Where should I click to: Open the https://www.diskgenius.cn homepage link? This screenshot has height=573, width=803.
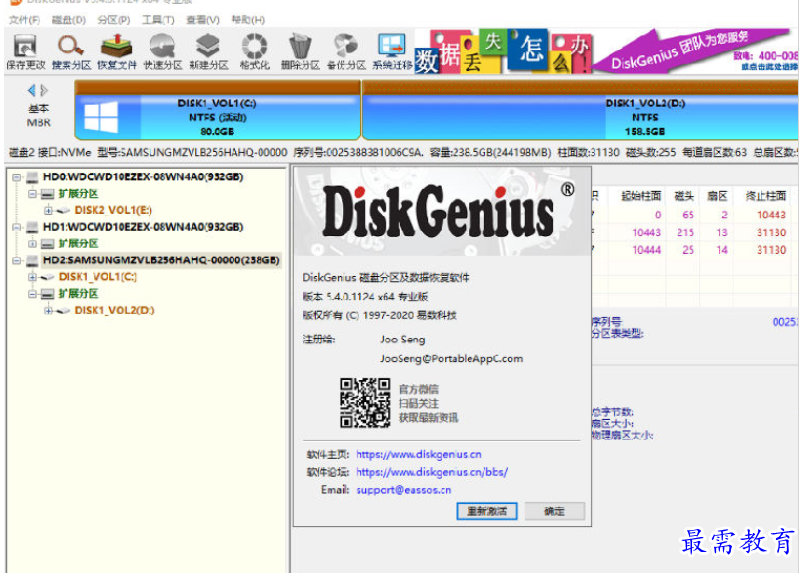click(418, 454)
